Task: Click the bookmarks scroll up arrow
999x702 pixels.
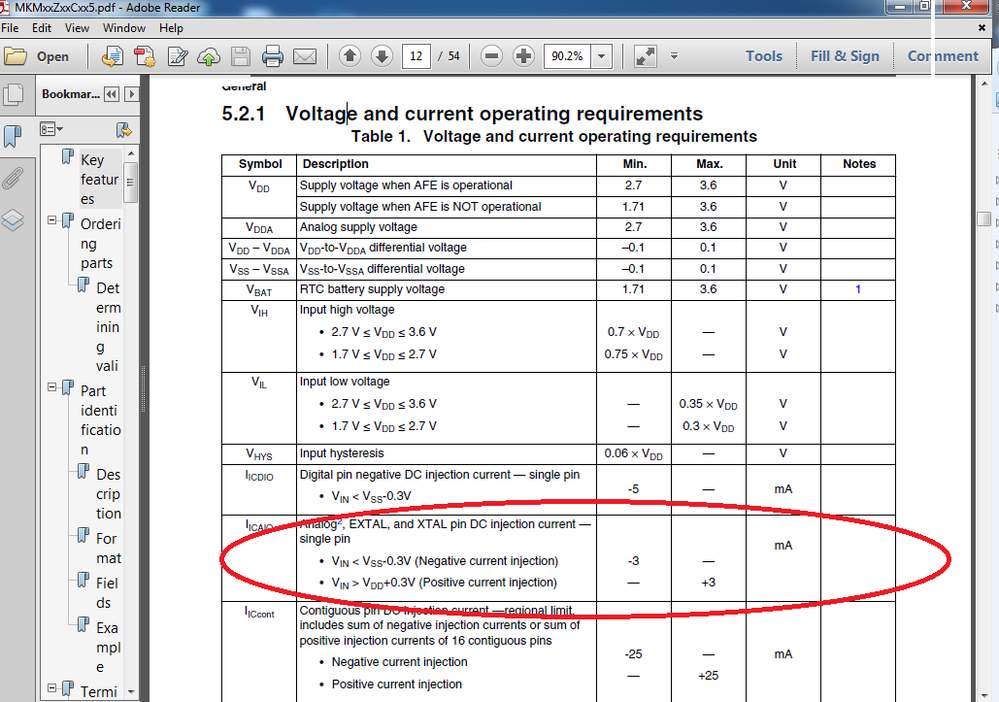Action: tap(131, 154)
